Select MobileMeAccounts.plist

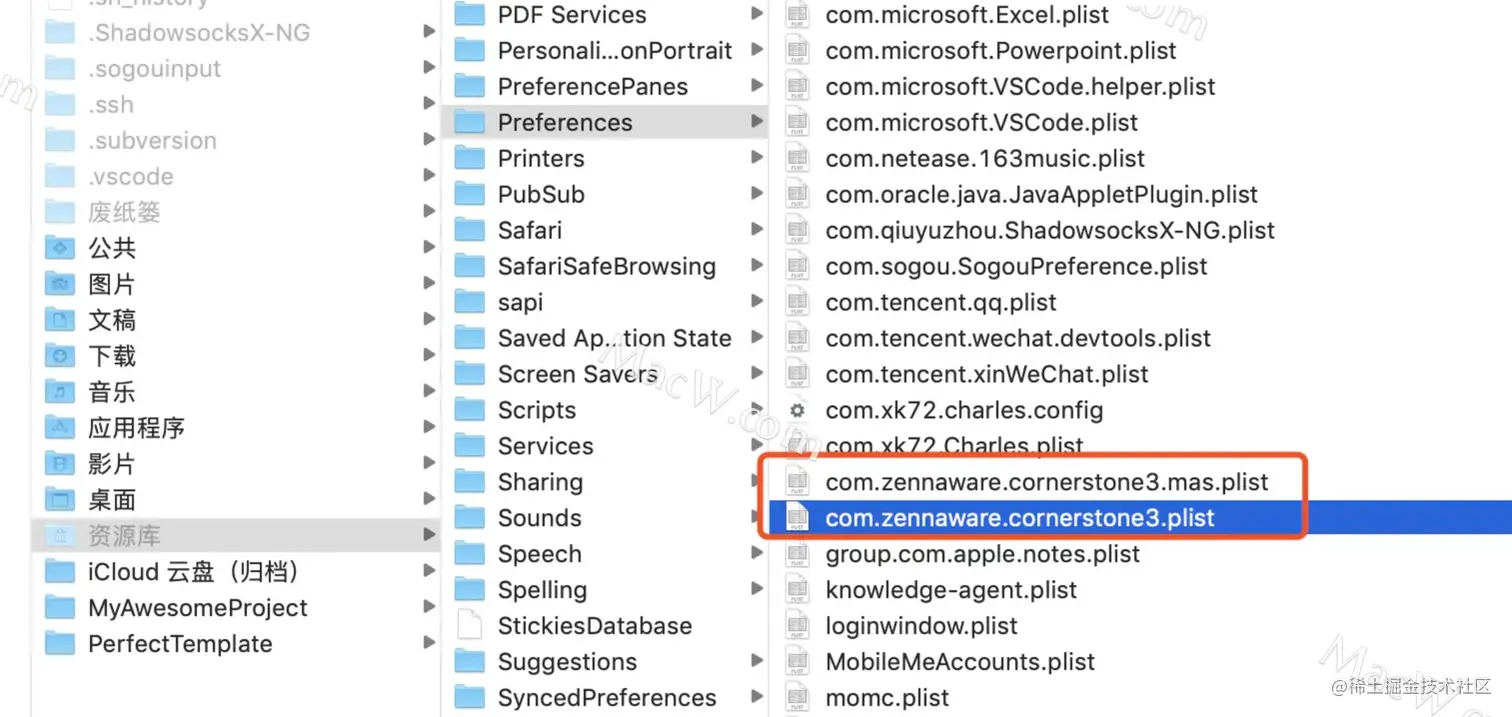(x=960, y=662)
